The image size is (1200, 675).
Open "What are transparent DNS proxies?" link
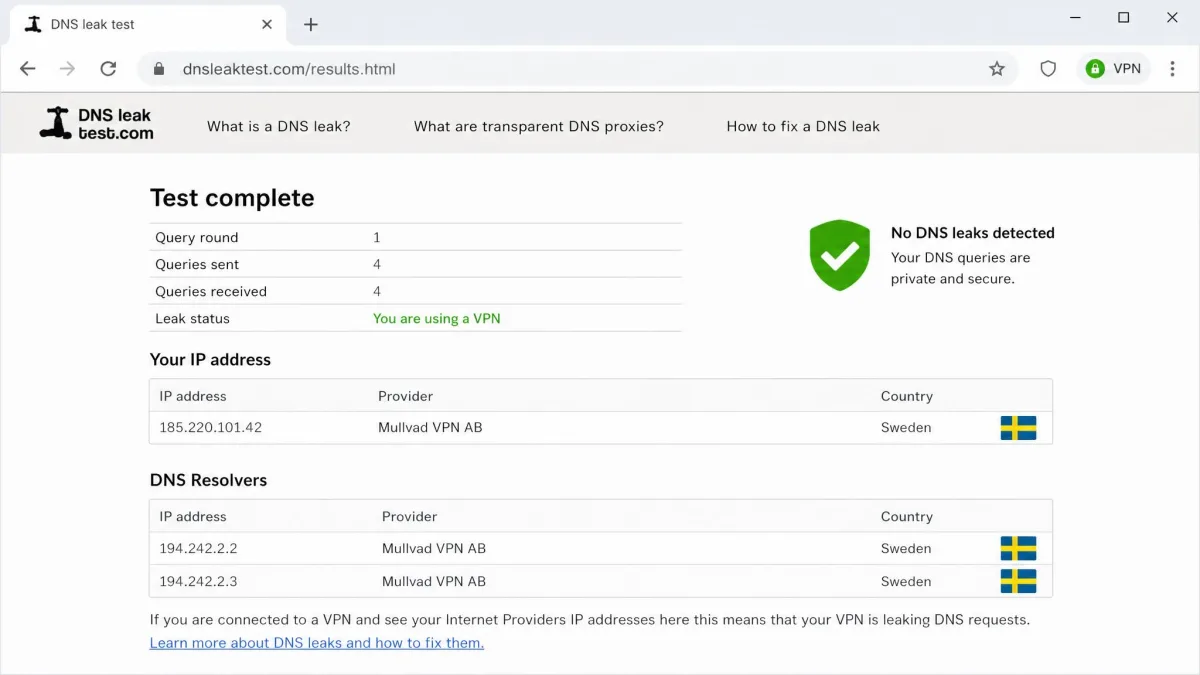(539, 126)
